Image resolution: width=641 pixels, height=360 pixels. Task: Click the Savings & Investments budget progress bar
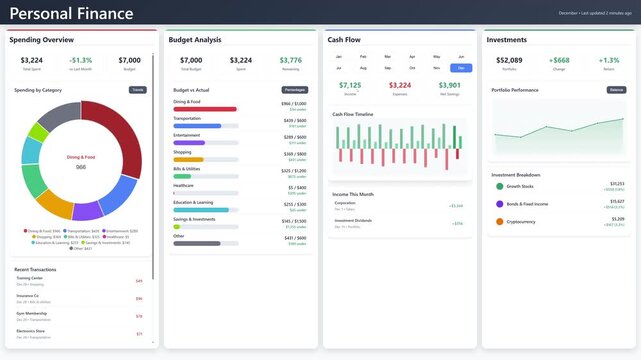(x=206, y=226)
